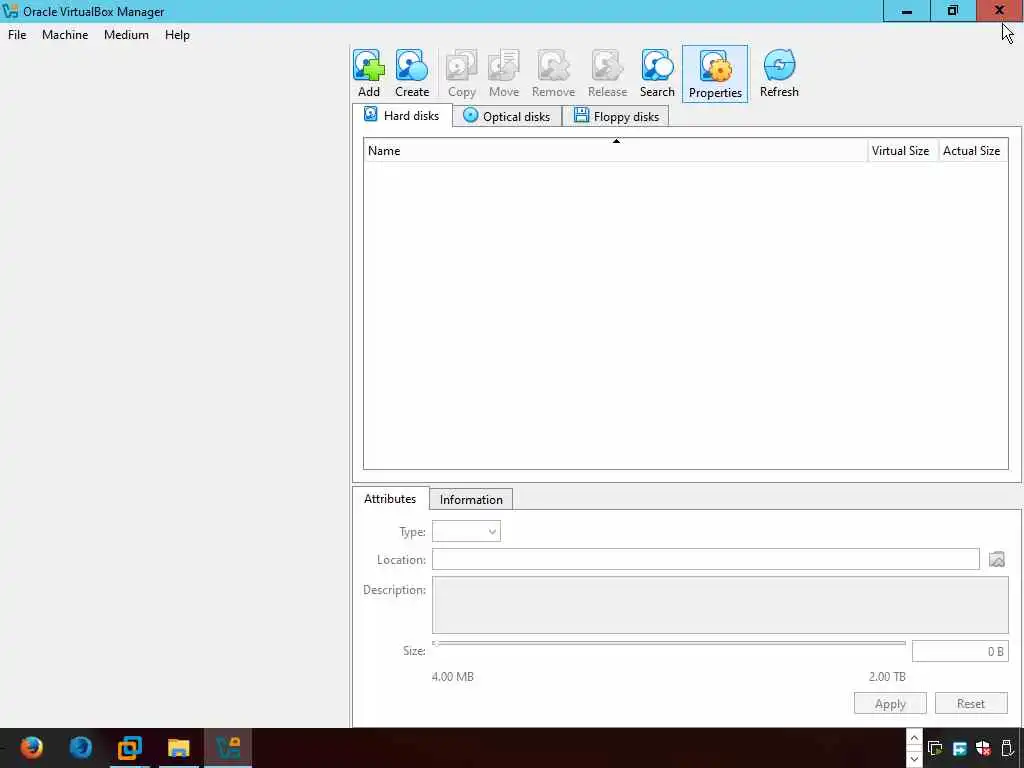Open File Explorer from the taskbar
The width and height of the screenshot is (1024, 768).
178,747
